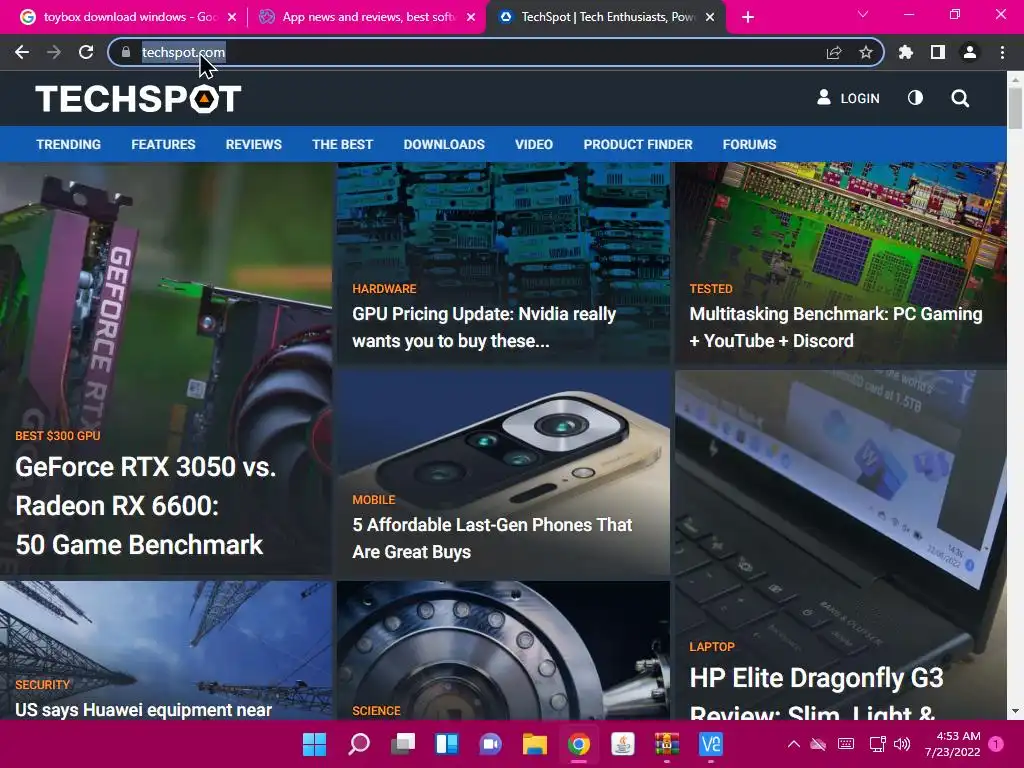1024x768 pixels.
Task: Open the FEATURES section
Action: click(x=163, y=144)
